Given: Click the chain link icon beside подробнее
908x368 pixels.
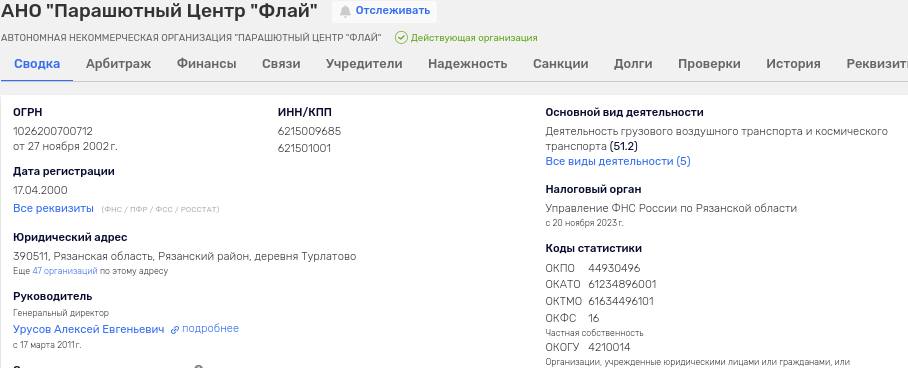Looking at the screenshot, I should (x=175, y=330).
